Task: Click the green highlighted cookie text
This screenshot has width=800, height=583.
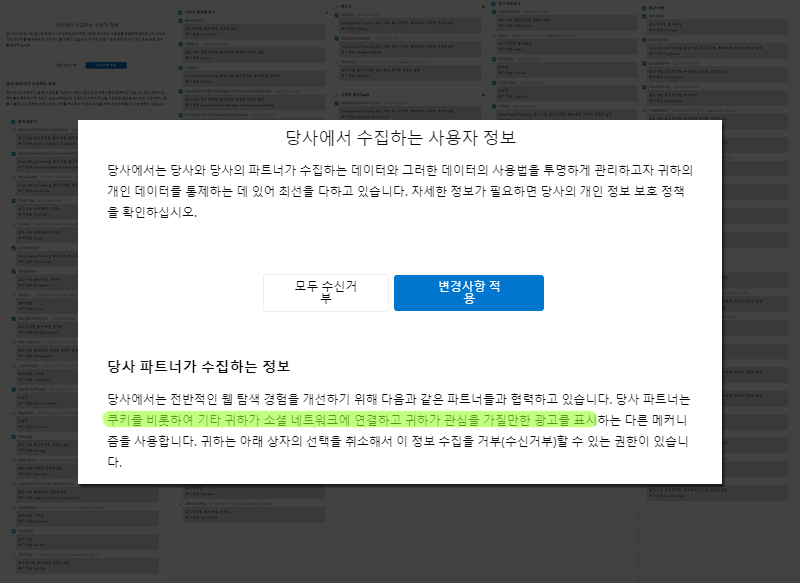Action: (x=350, y=418)
